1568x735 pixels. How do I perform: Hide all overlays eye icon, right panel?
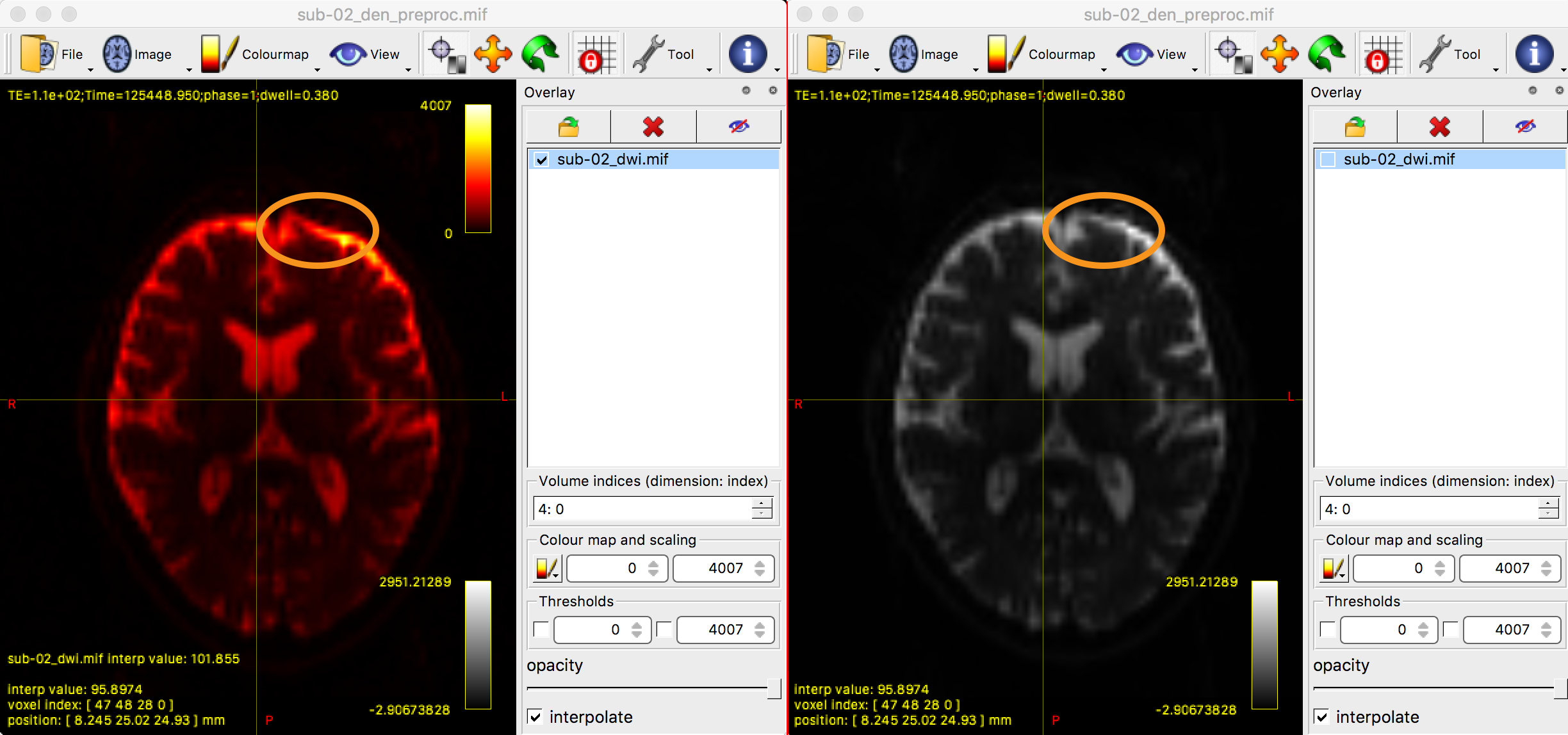(x=1525, y=127)
